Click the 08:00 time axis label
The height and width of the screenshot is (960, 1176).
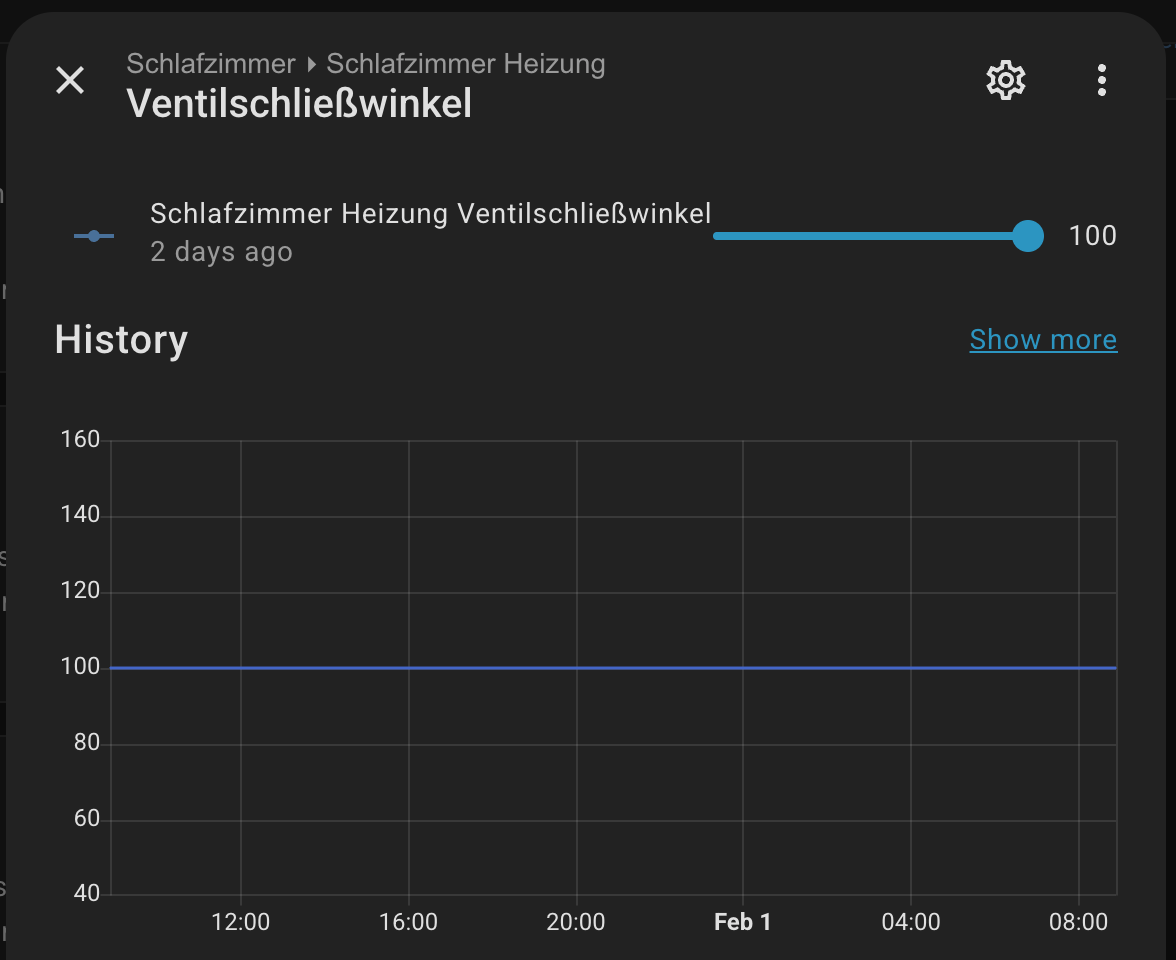pyautogui.click(x=1078, y=922)
